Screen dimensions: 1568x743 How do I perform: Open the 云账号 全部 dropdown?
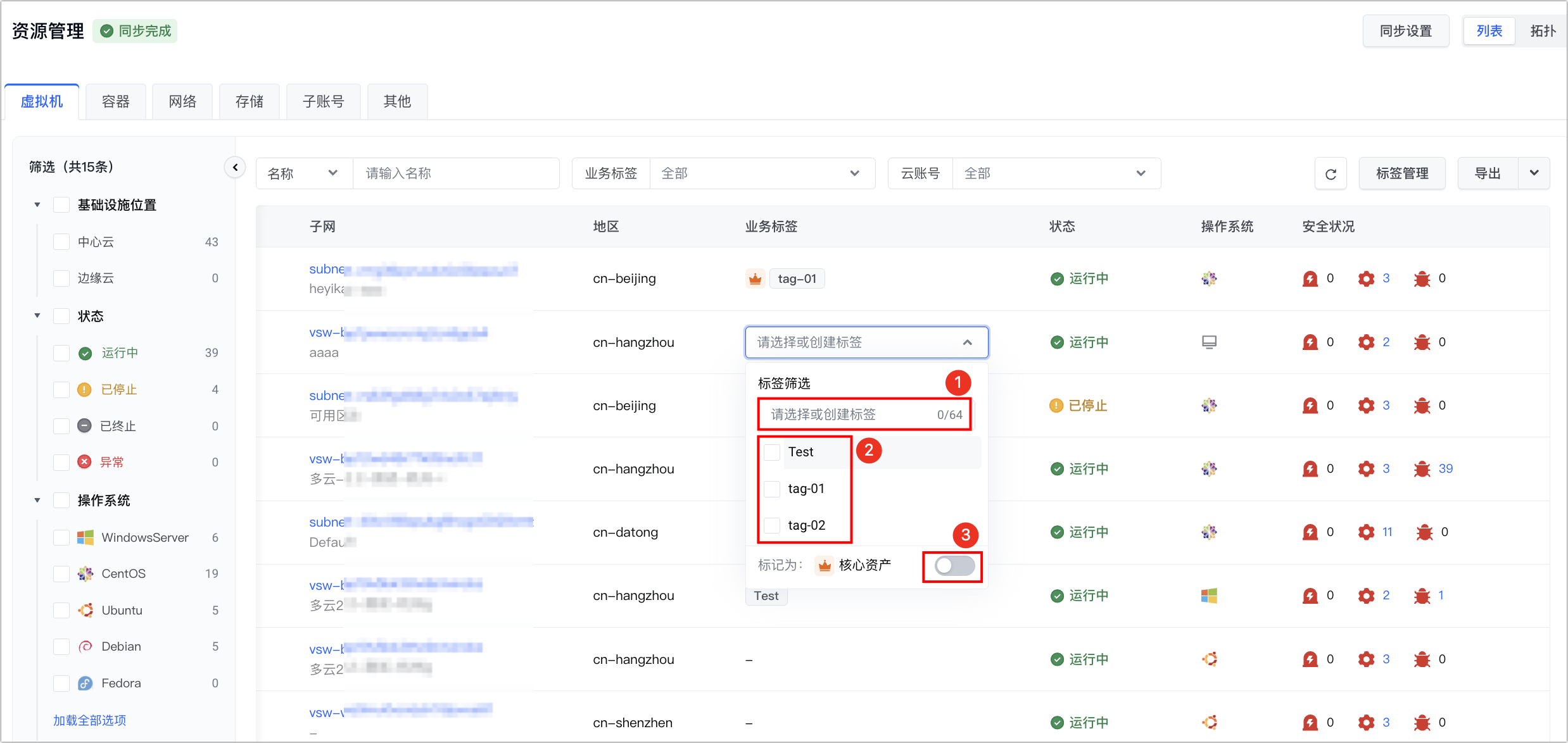click(1056, 173)
